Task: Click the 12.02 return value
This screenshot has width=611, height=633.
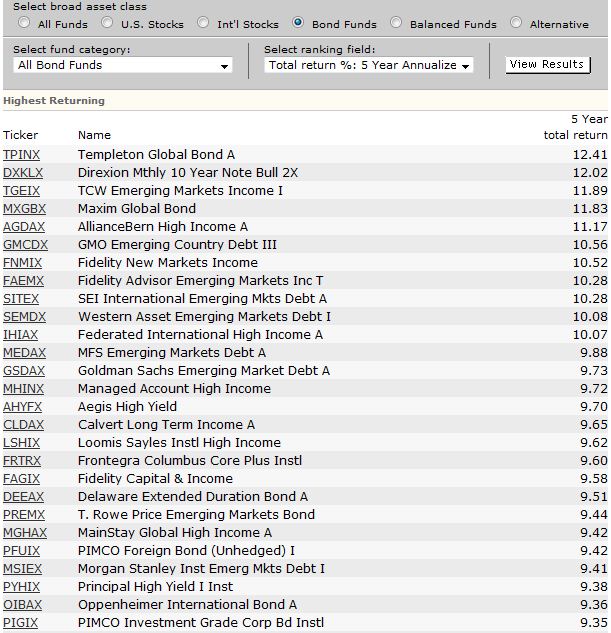Action: pos(590,173)
